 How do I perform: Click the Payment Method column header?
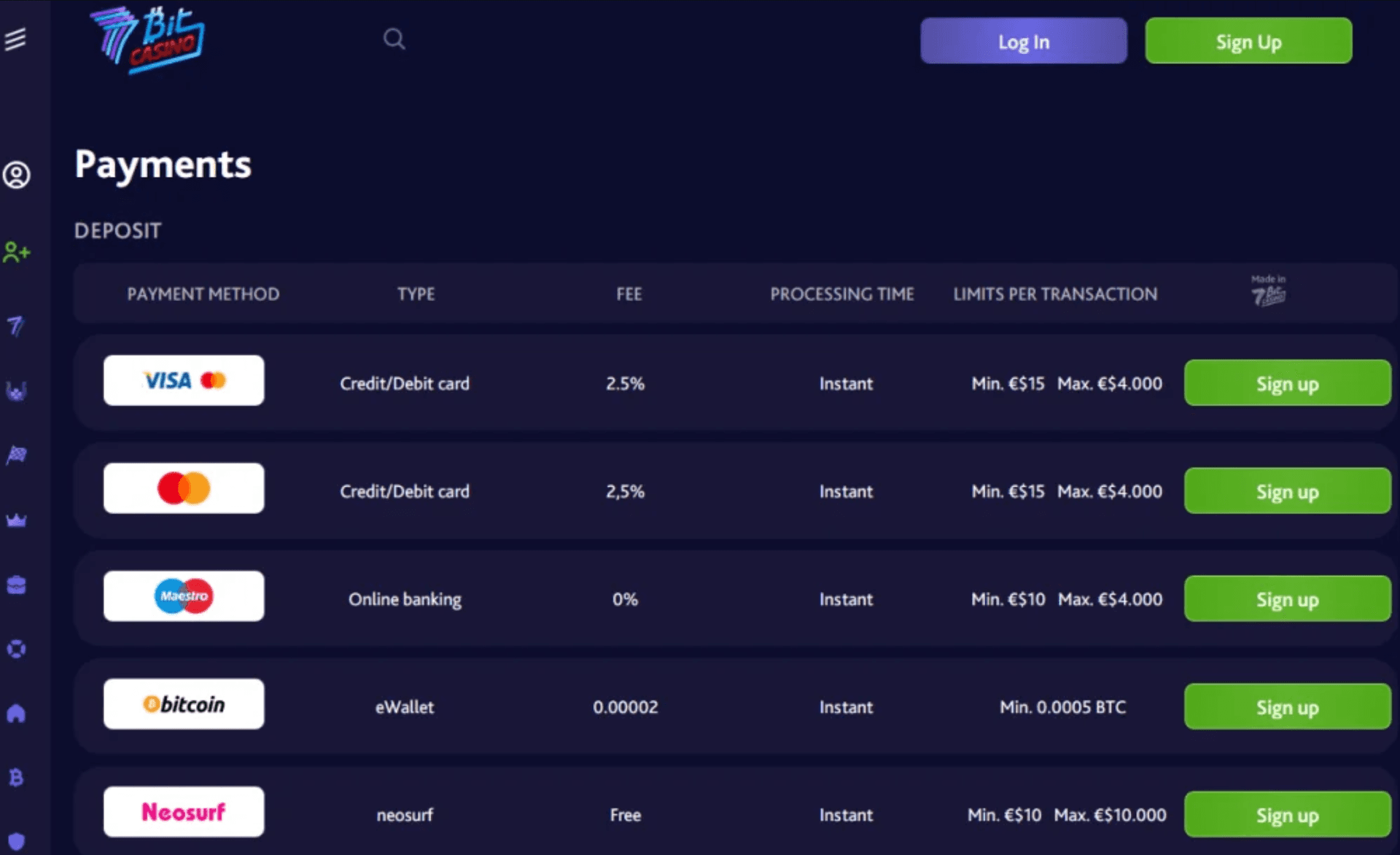[203, 294]
